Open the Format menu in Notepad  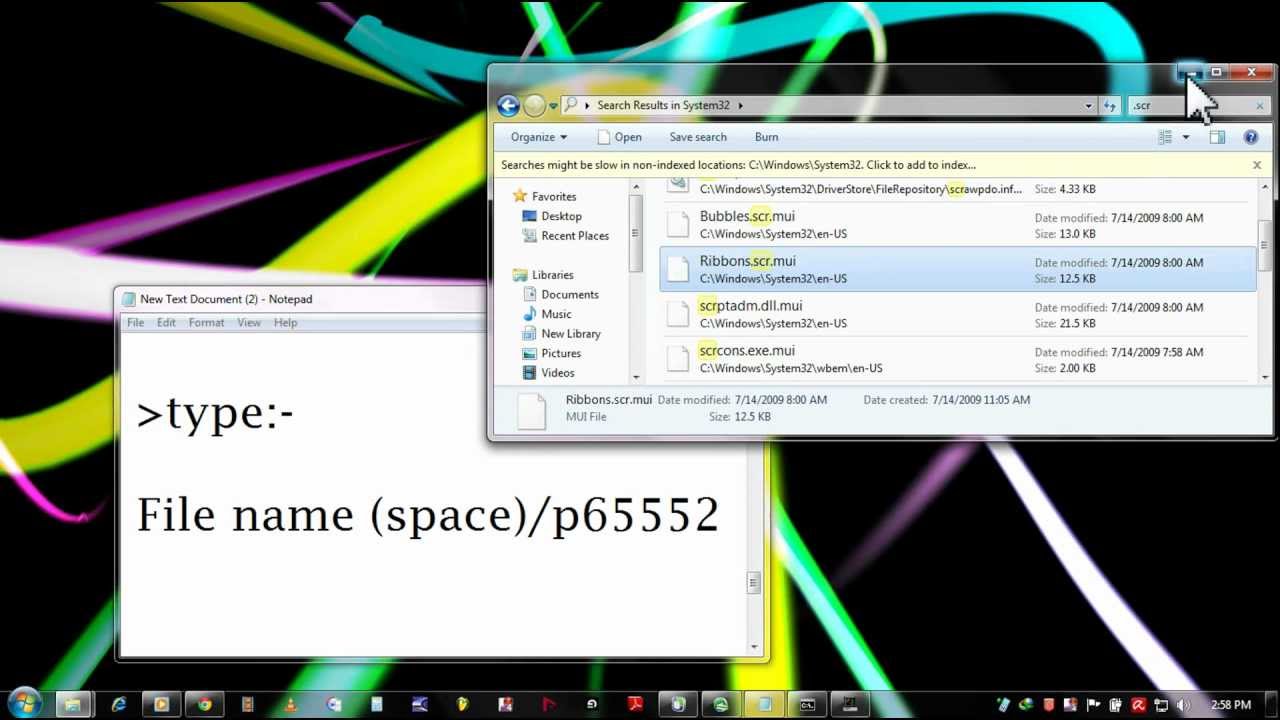pyautogui.click(x=206, y=322)
